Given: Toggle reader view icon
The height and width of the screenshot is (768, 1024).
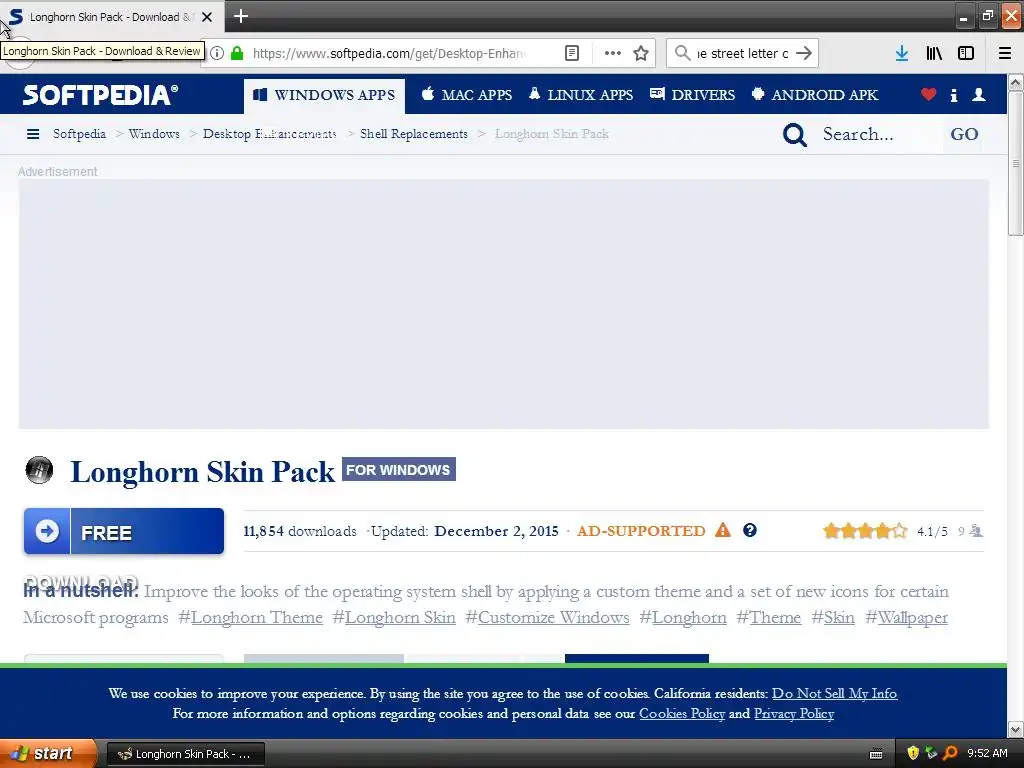Looking at the screenshot, I should 571,54.
